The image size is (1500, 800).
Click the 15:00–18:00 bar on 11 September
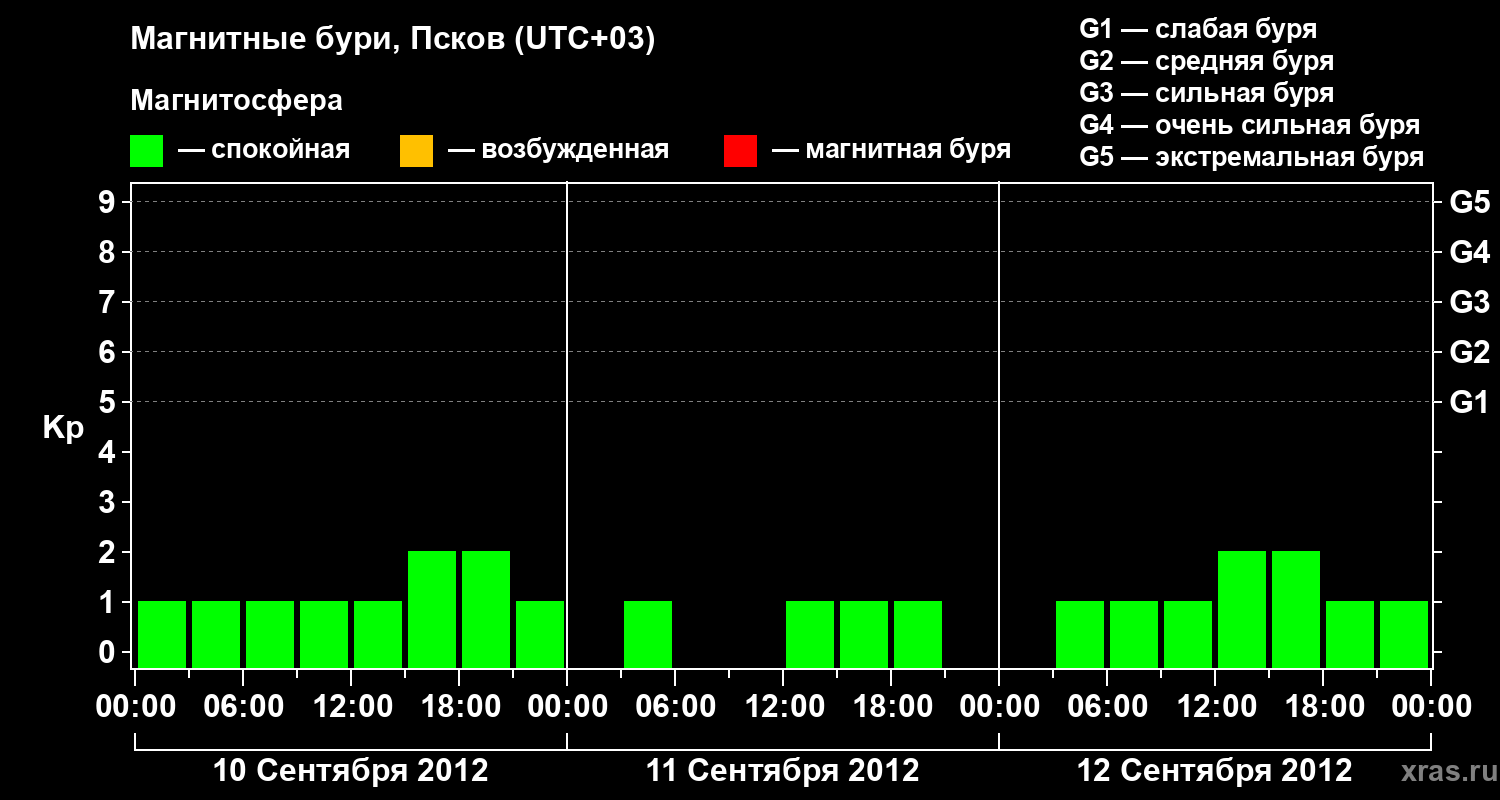(864, 634)
